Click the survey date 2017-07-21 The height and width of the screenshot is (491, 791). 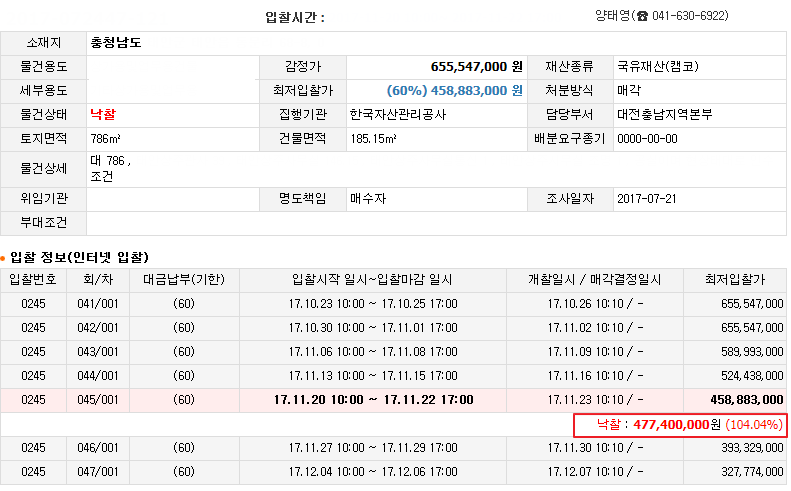coord(647,199)
